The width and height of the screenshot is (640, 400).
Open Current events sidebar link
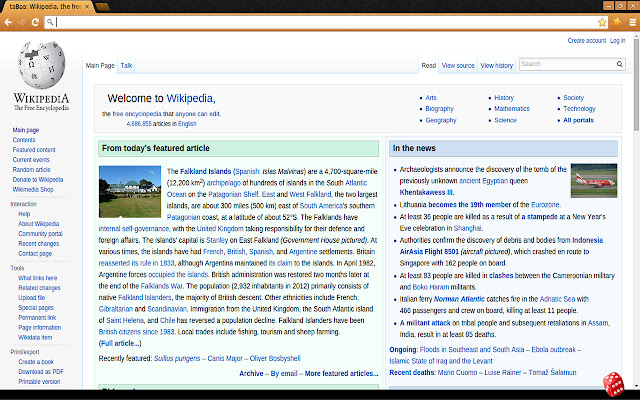coord(31,160)
